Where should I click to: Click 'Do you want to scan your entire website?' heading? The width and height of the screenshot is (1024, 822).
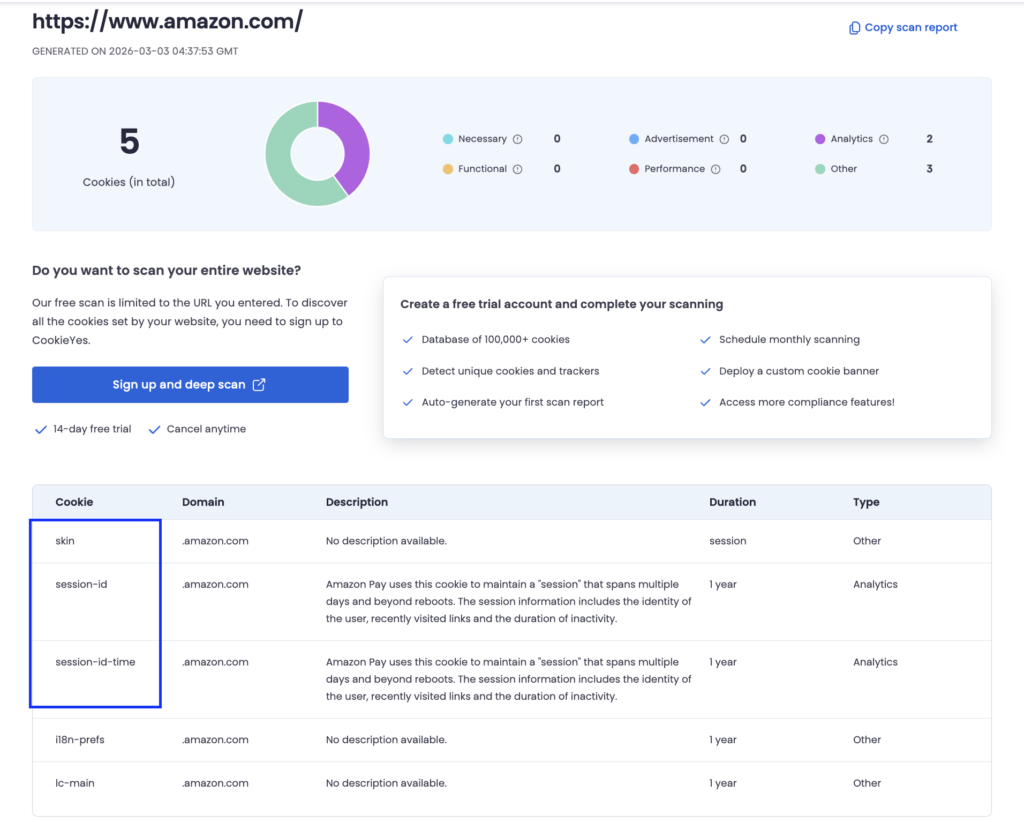point(167,270)
